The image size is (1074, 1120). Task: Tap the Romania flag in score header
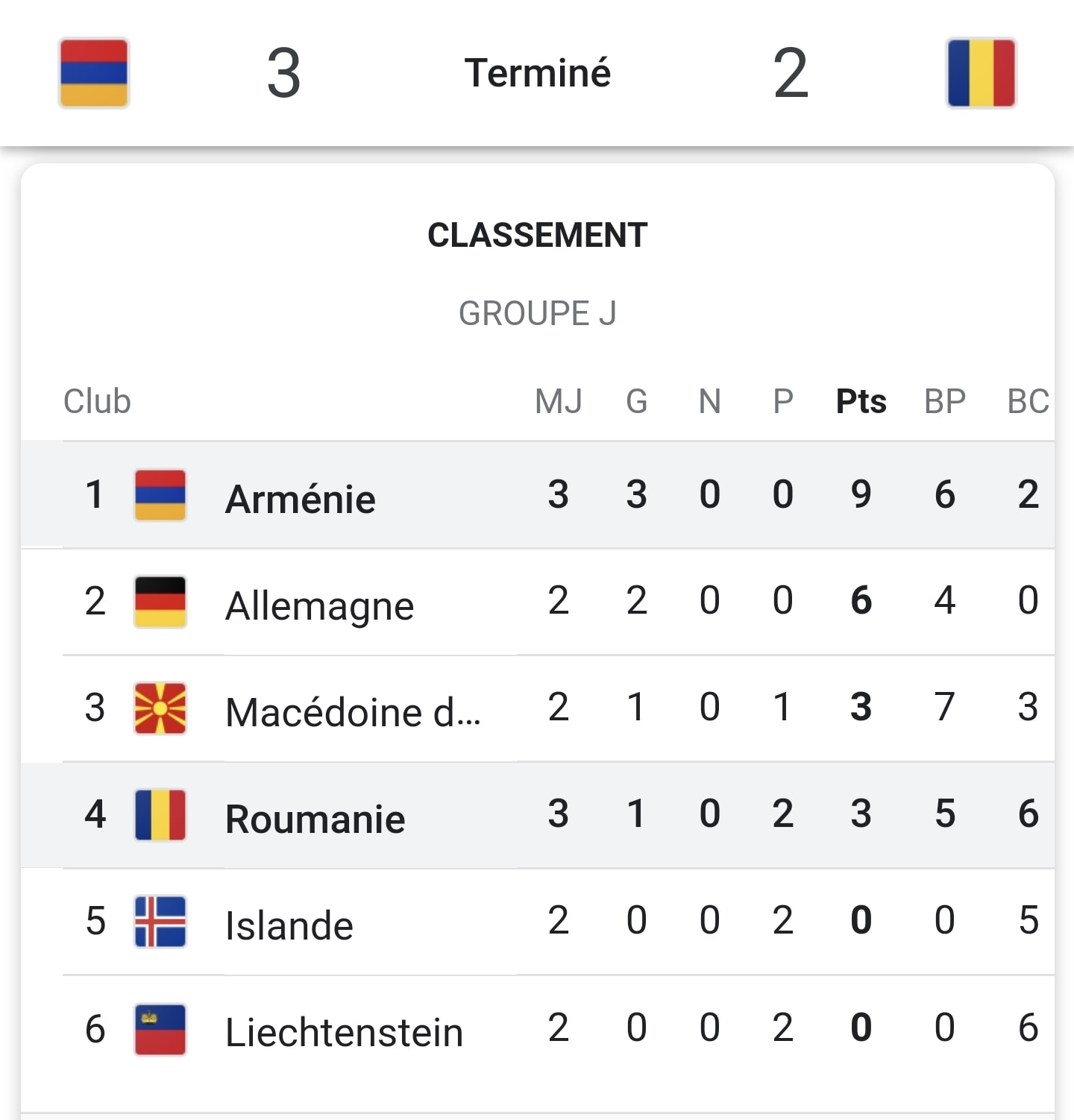point(981,73)
